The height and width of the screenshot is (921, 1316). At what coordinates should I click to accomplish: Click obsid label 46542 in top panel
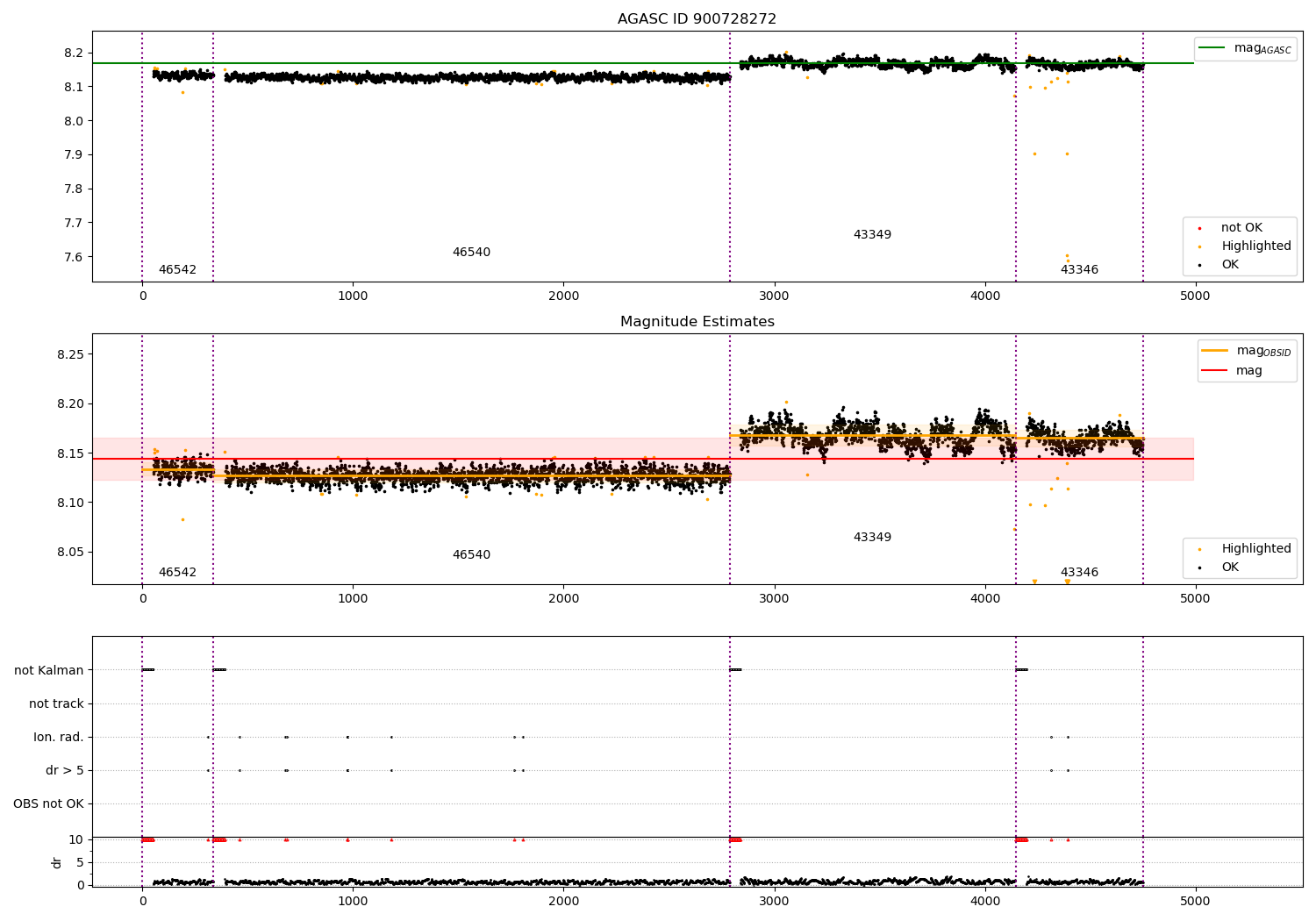[177, 270]
